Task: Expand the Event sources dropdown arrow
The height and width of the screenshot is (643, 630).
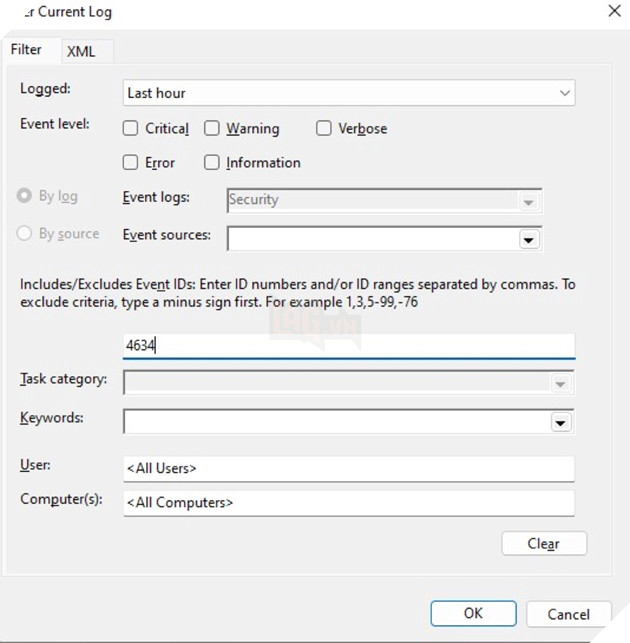Action: [x=528, y=239]
